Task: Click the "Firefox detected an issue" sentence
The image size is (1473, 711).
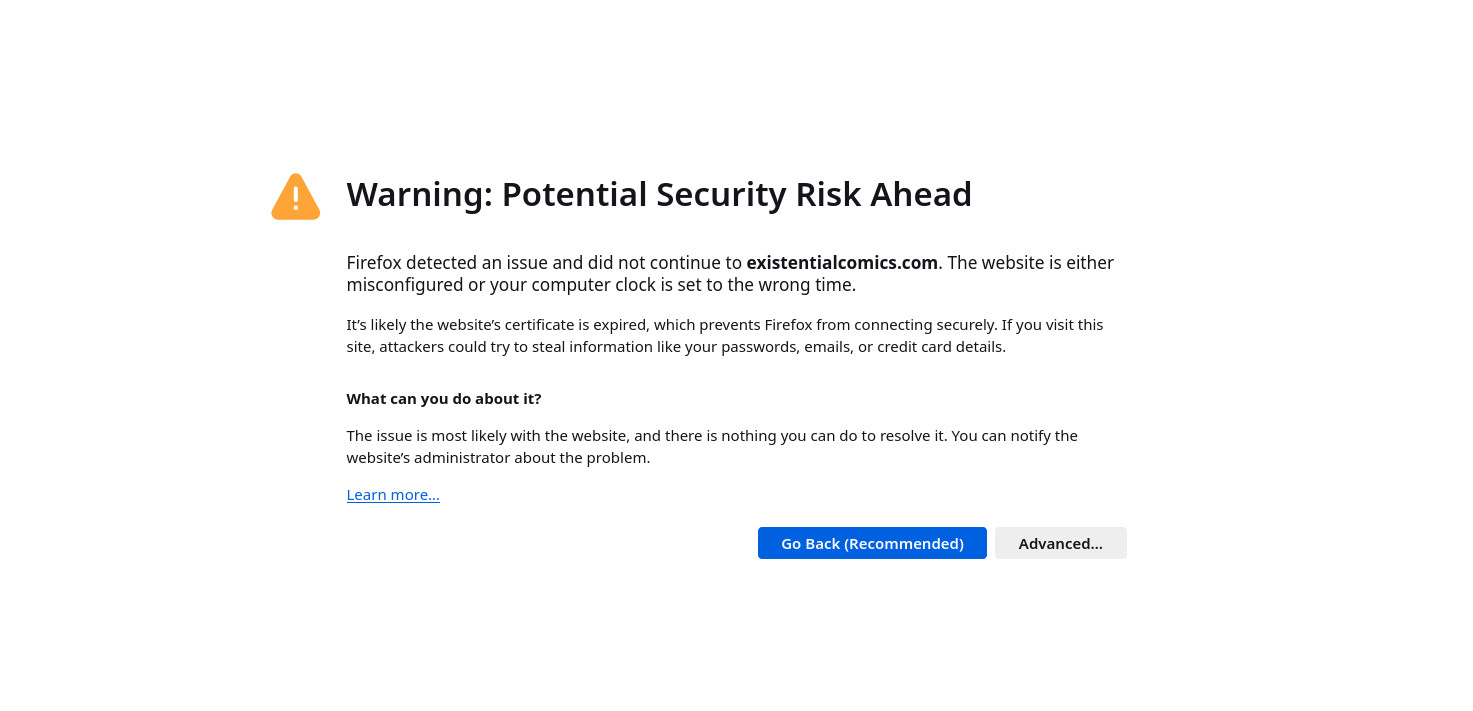Action: (x=447, y=263)
